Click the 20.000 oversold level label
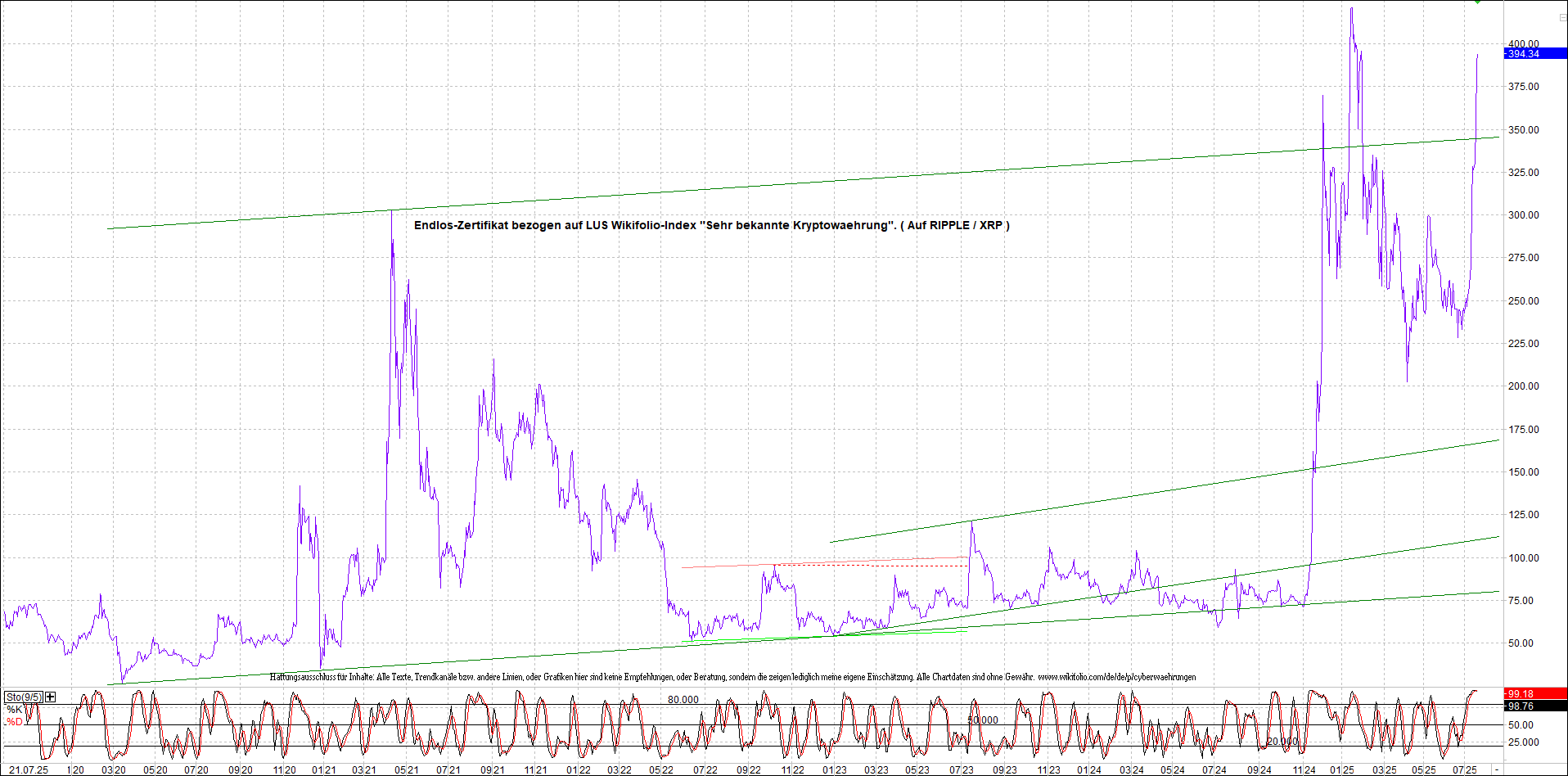Image resolution: width=1568 pixels, height=776 pixels. 1282,742
